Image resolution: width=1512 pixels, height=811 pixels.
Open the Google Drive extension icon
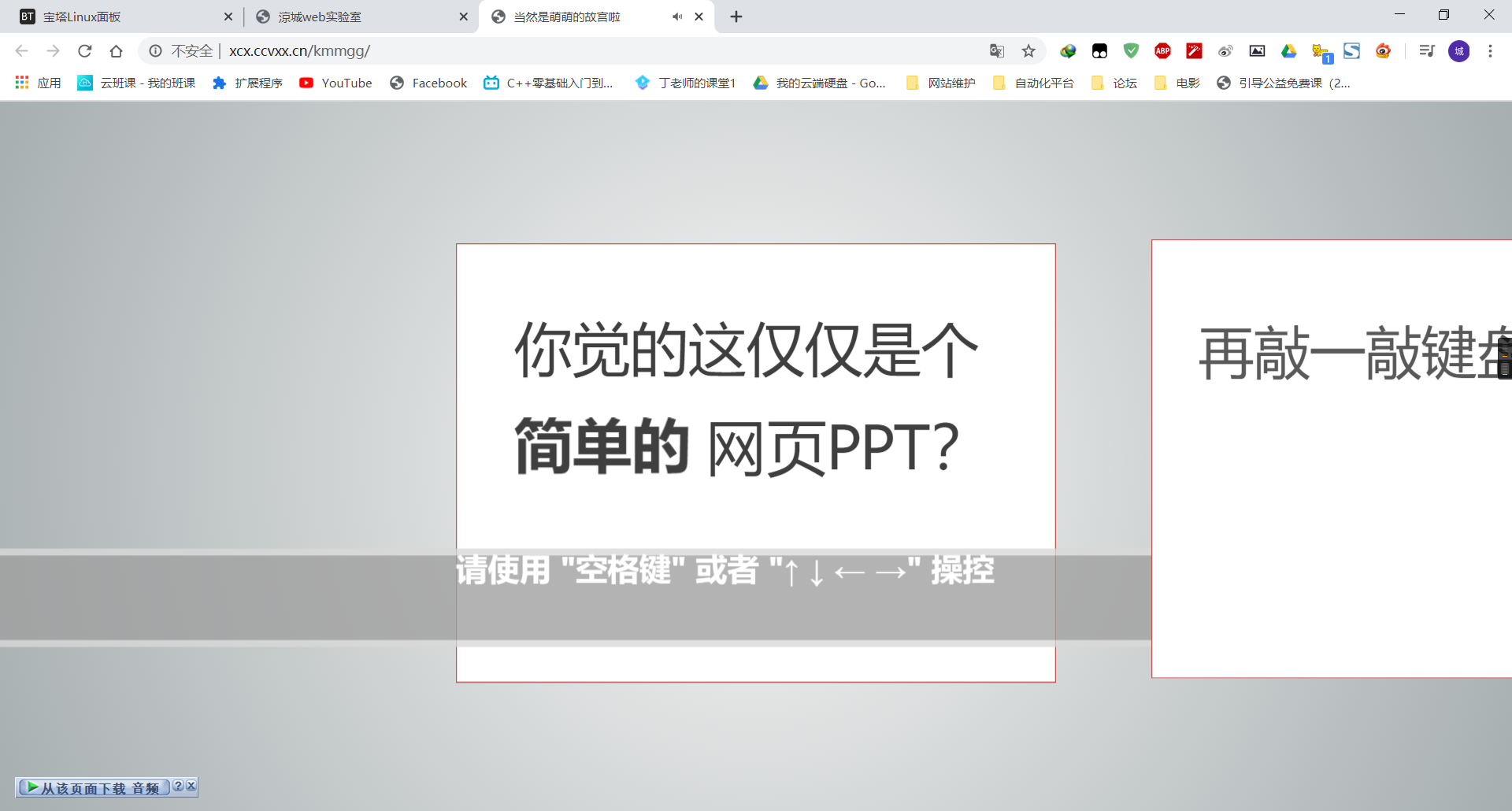1289,51
